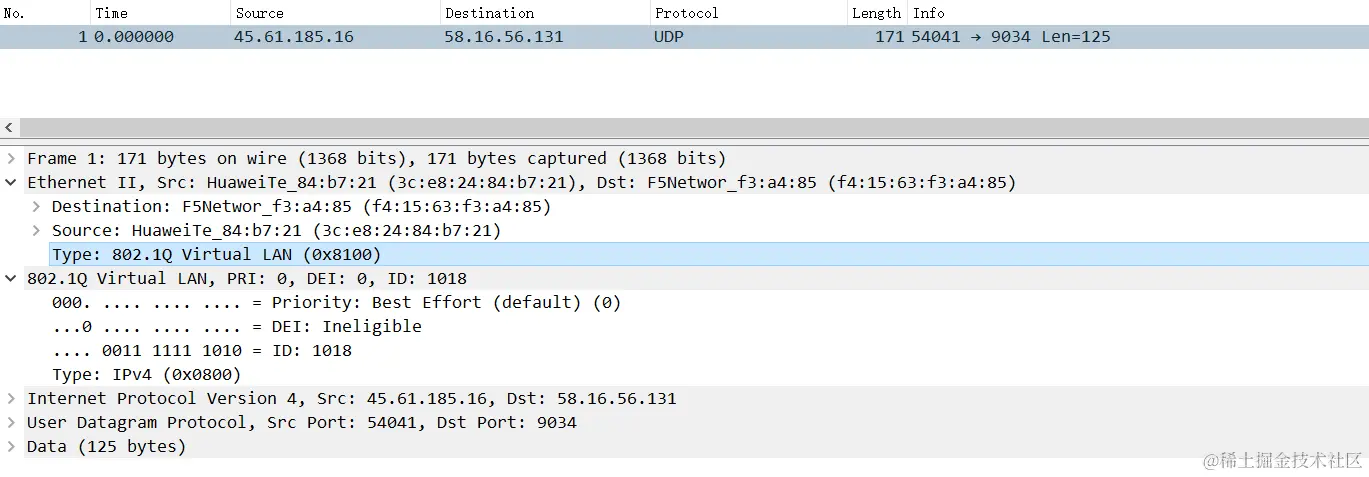Image resolution: width=1369 pixels, height=477 pixels.
Task: Expand the Frame 1 tree row
Action: coord(11,159)
